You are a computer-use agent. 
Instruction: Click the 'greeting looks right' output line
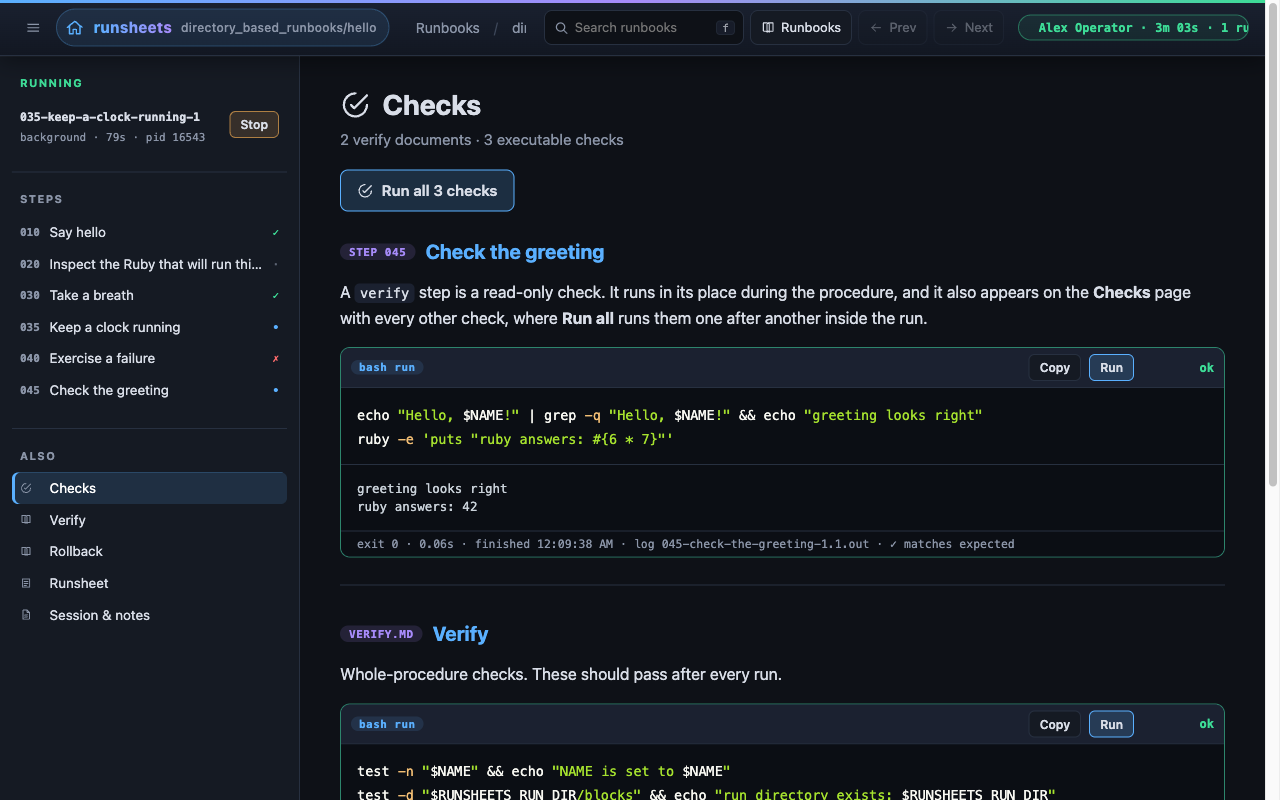point(432,489)
